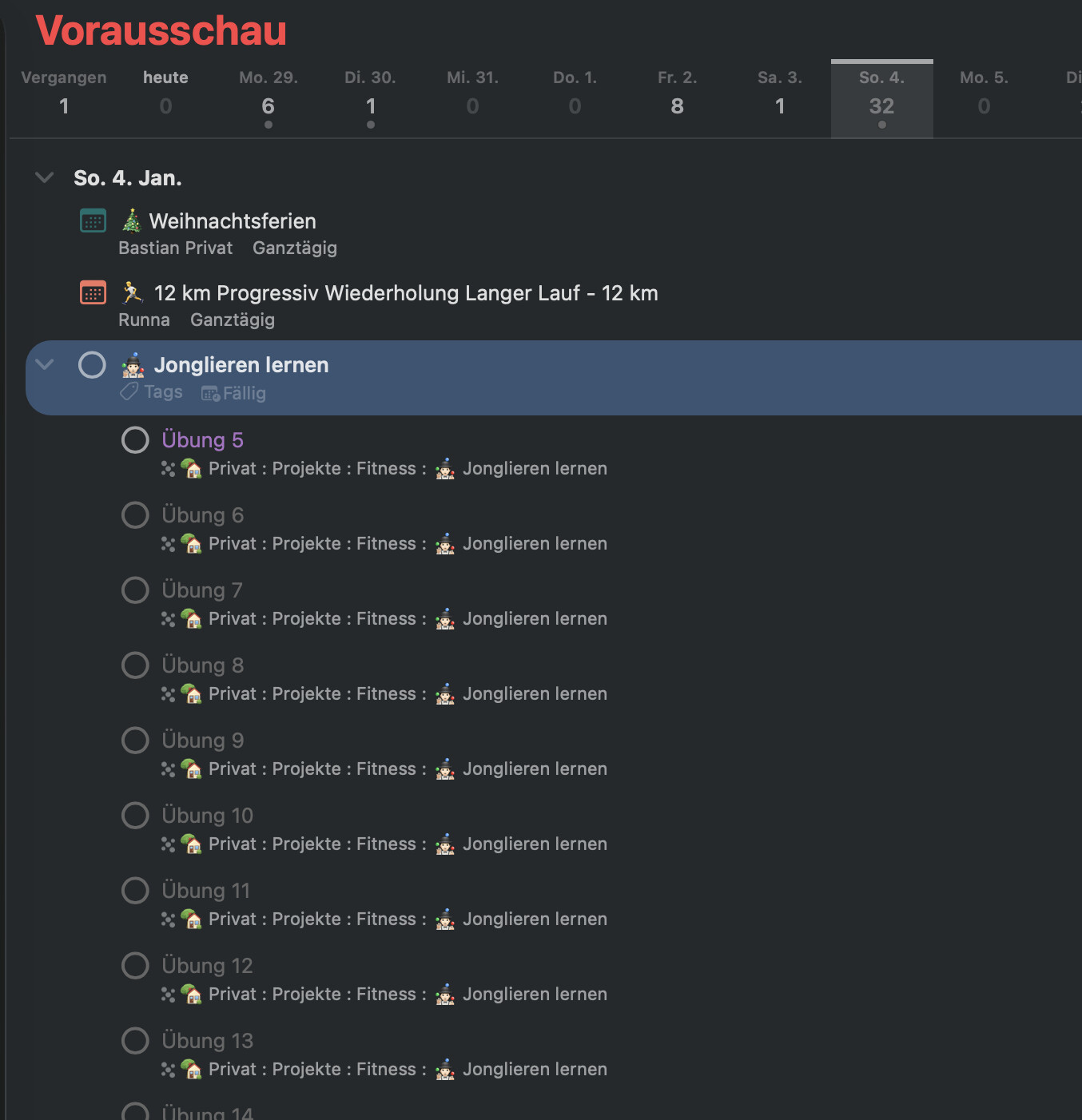Click the house emoji icon under Übung 7
The height and width of the screenshot is (1120, 1082).
192,619
